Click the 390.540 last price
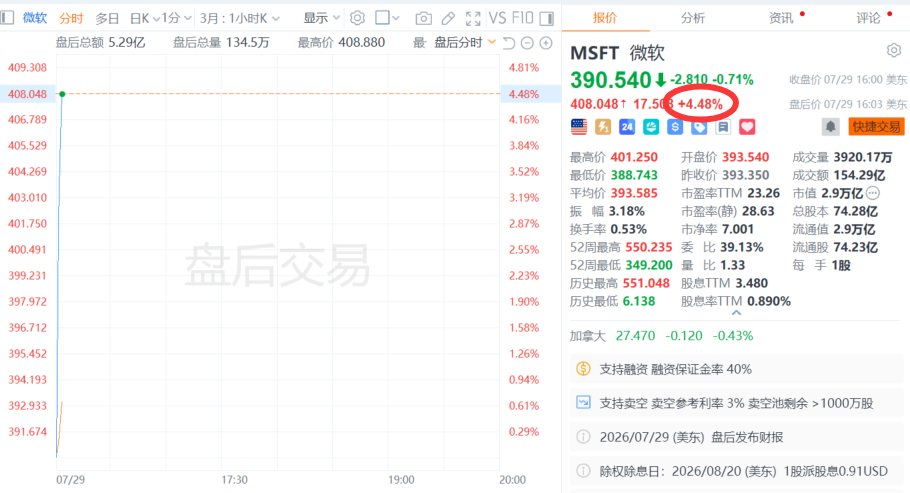Screen dimensions: 910x493 point(611,80)
